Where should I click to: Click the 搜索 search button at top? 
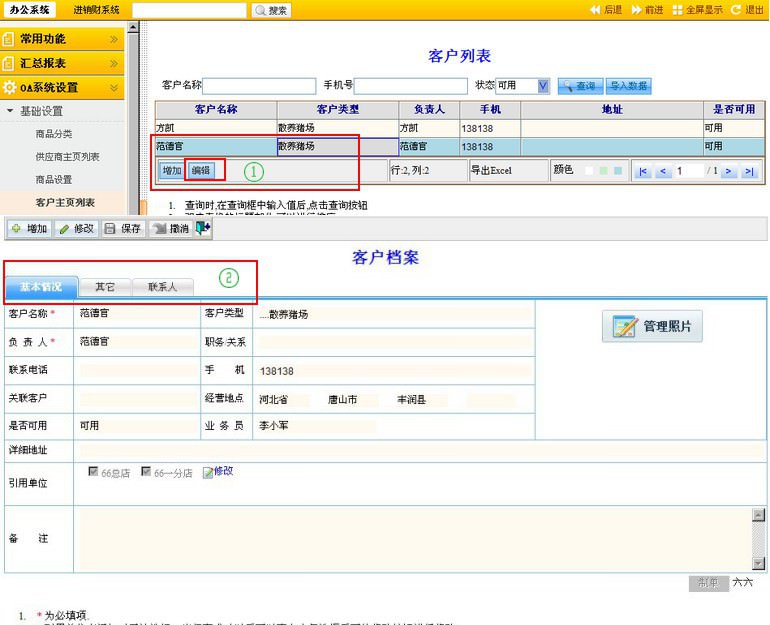tap(271, 10)
